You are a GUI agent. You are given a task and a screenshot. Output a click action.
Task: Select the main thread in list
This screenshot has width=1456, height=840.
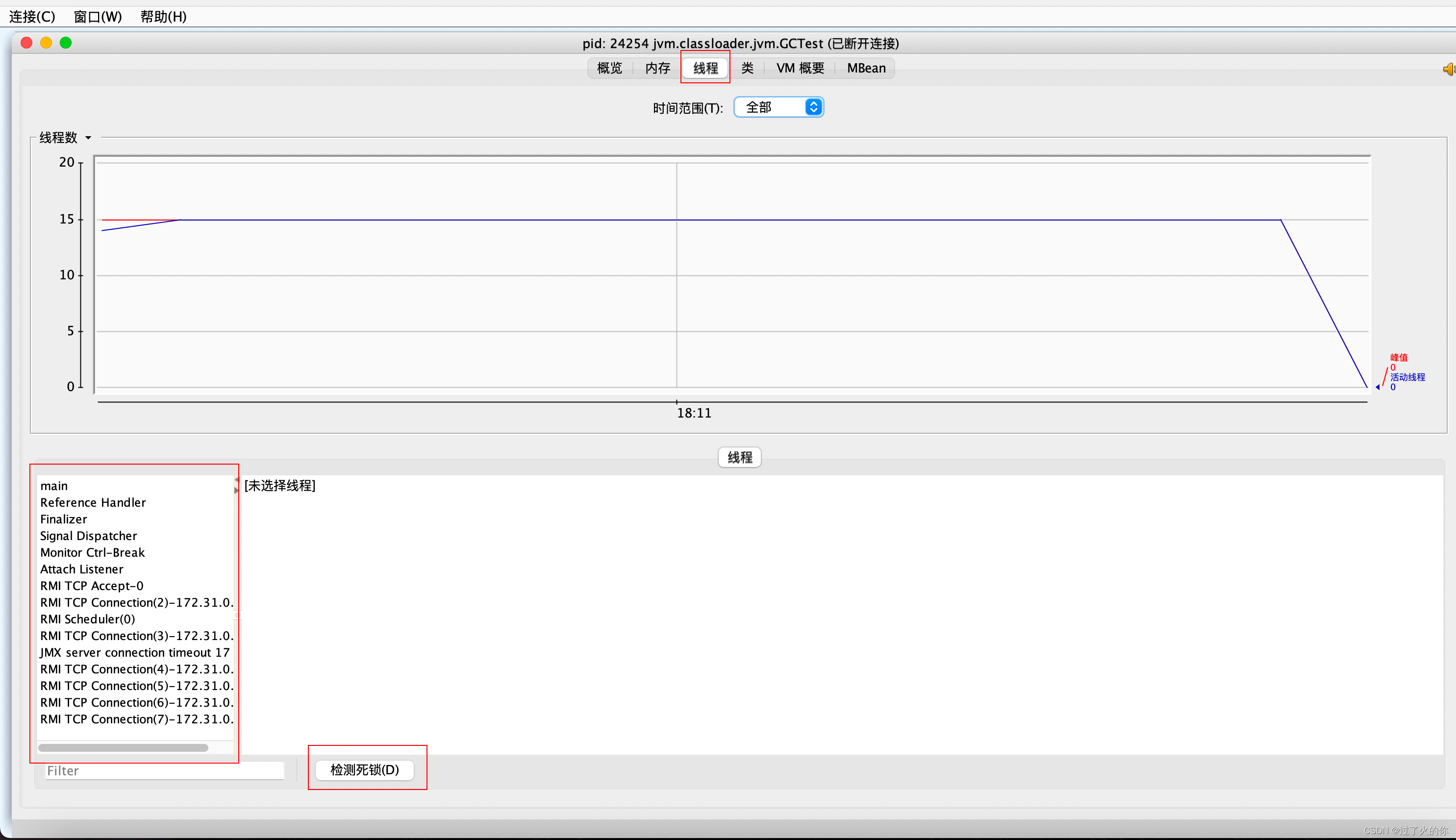[x=54, y=486]
